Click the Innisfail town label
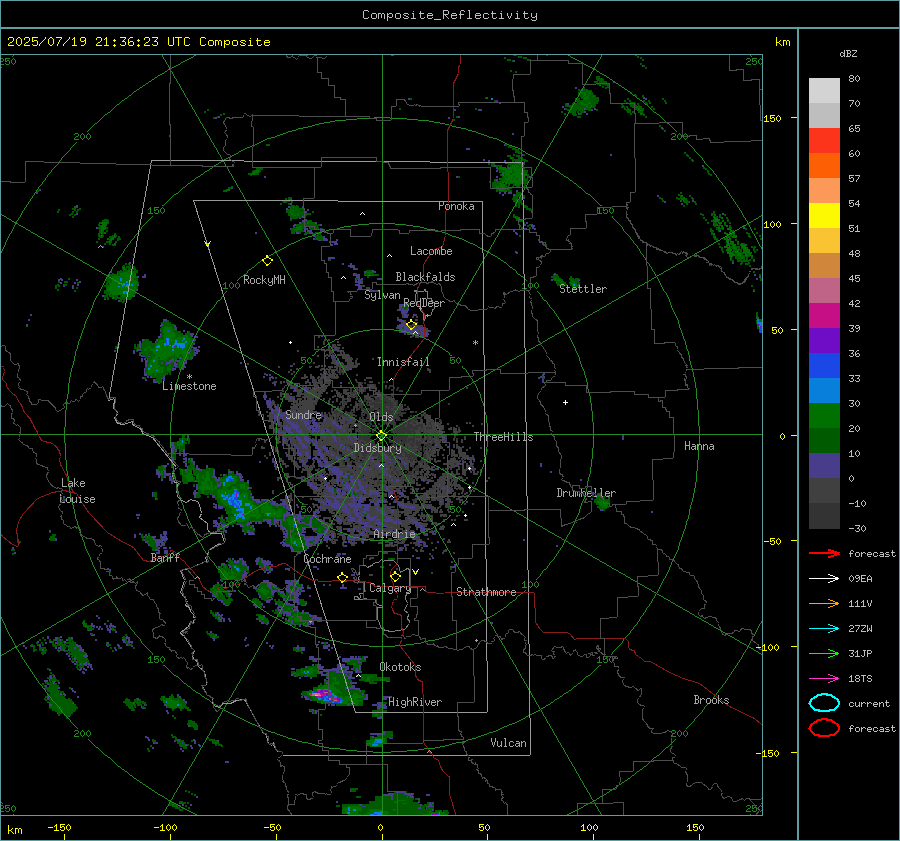The image size is (900, 841). click(x=403, y=362)
